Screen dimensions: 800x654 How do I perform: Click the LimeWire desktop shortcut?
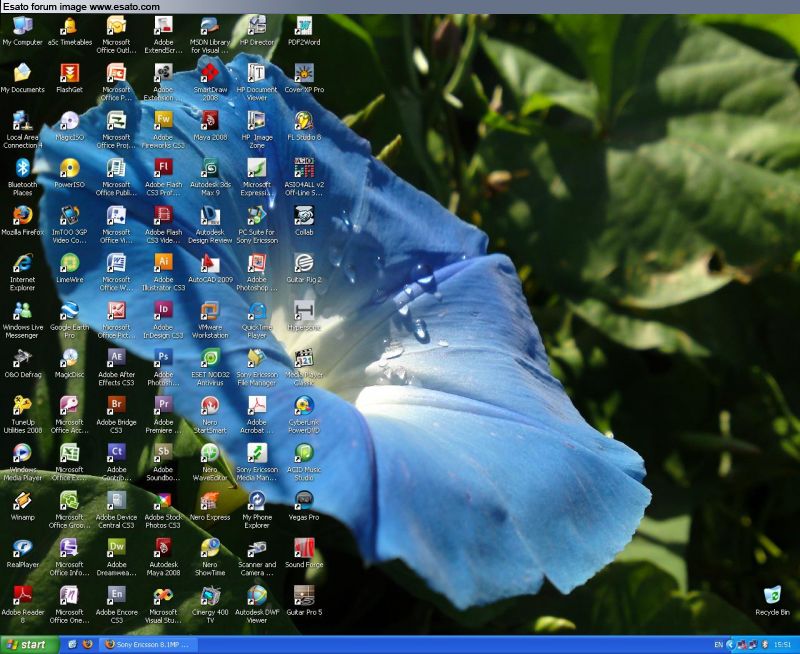pyautogui.click(x=69, y=263)
